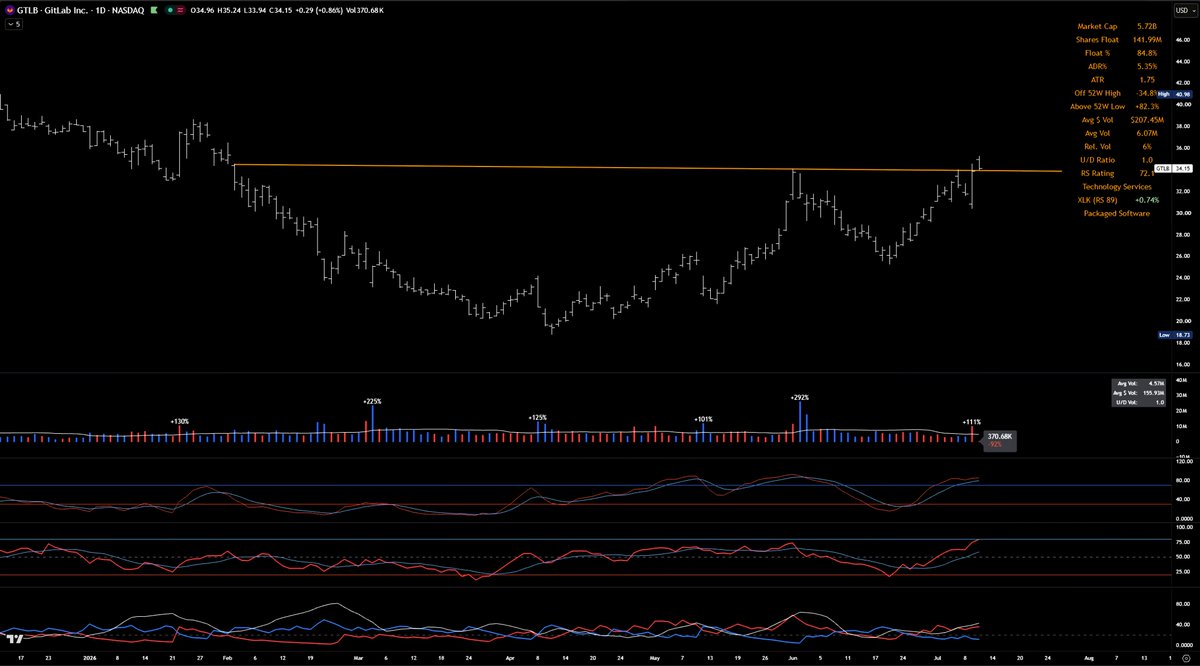Screen dimensions: 1200x666
Task: Click the 2026 year label on time axis
Action: (x=91, y=658)
